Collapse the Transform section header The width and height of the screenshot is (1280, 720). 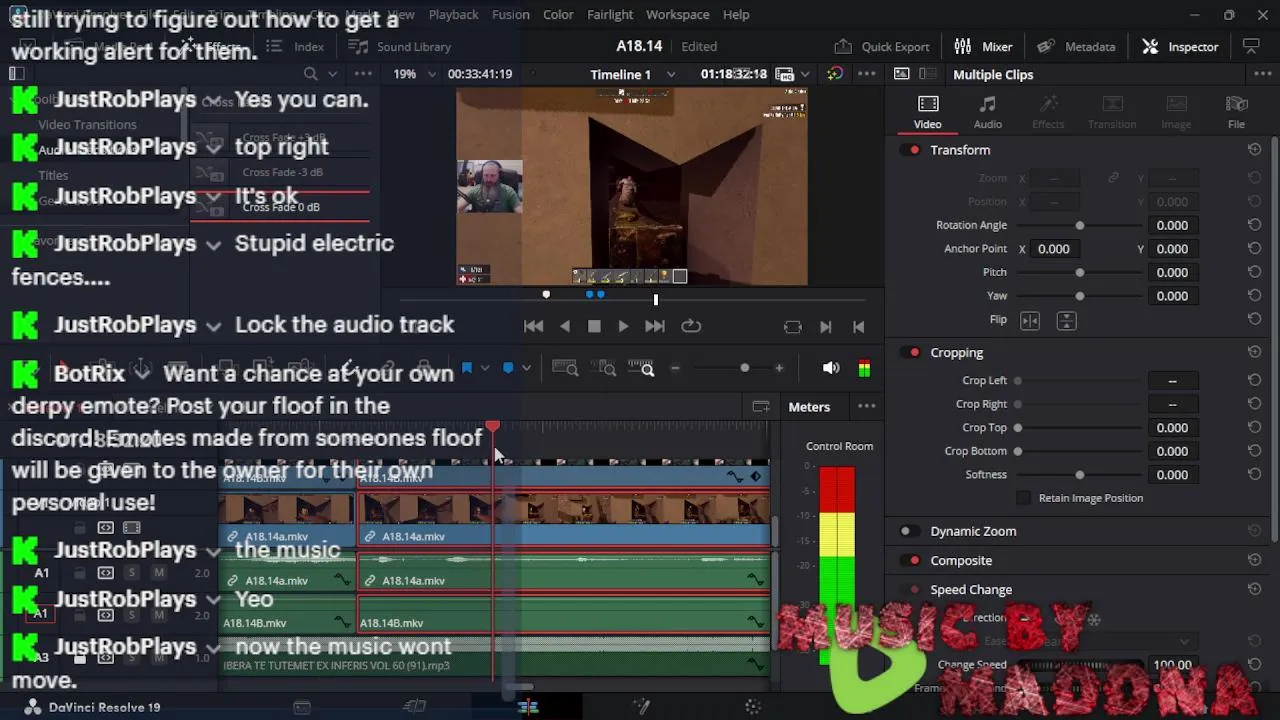(960, 150)
